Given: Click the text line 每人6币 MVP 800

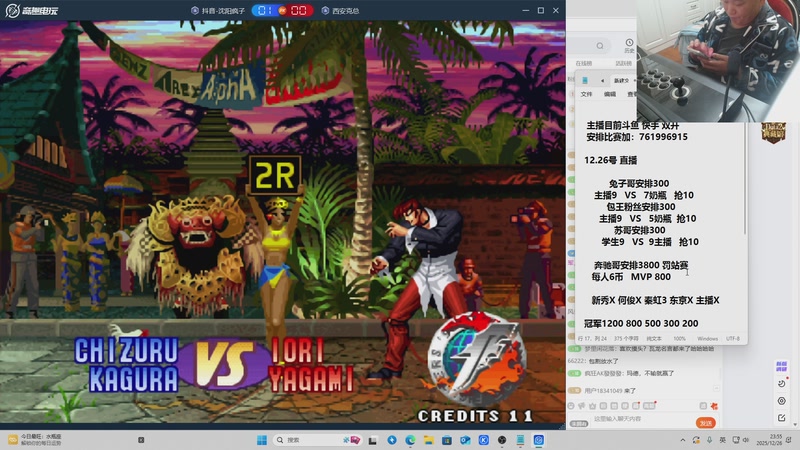Looking at the screenshot, I should click(x=631, y=277).
